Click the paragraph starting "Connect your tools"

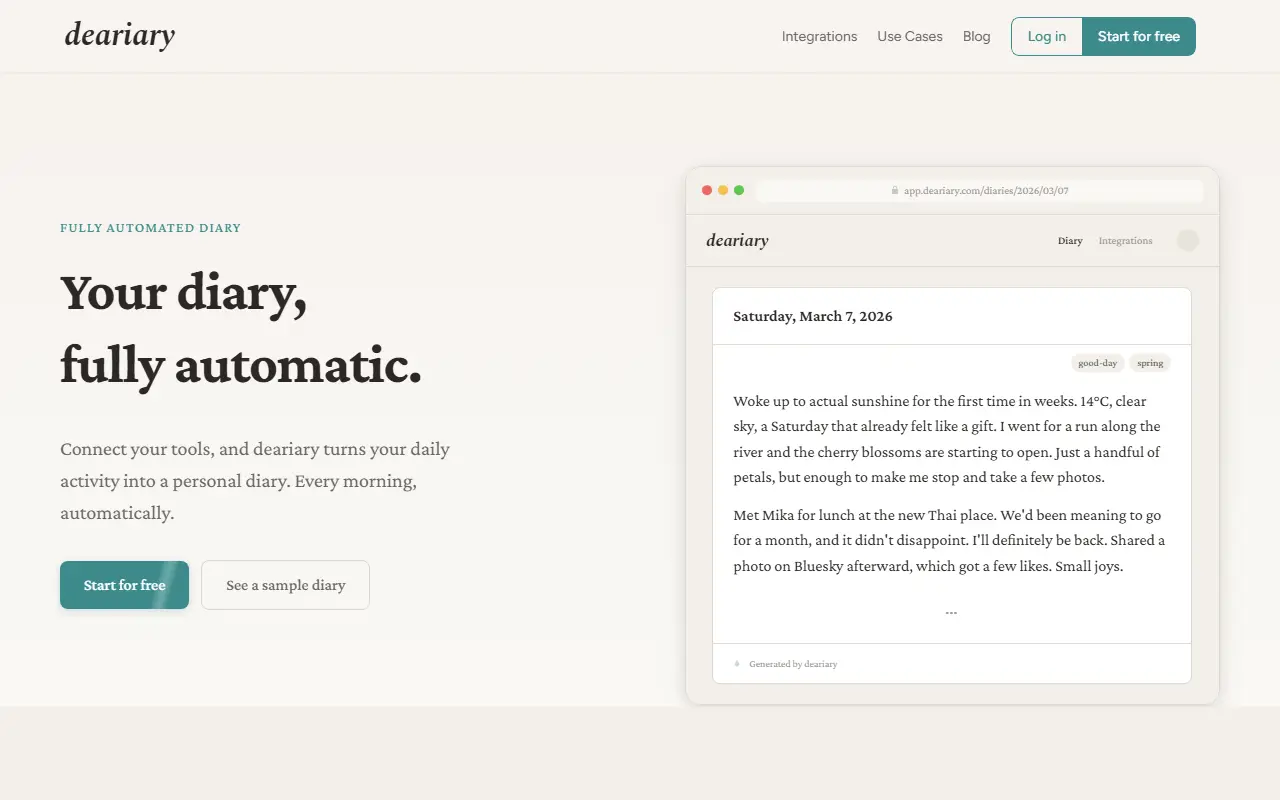[255, 481]
